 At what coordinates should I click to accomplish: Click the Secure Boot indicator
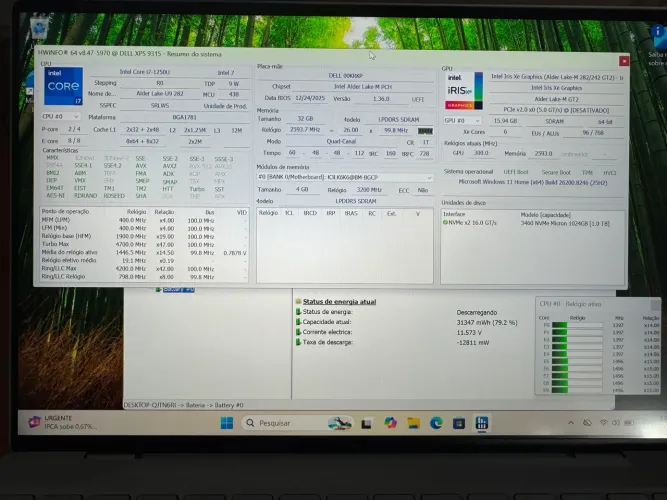pos(556,172)
